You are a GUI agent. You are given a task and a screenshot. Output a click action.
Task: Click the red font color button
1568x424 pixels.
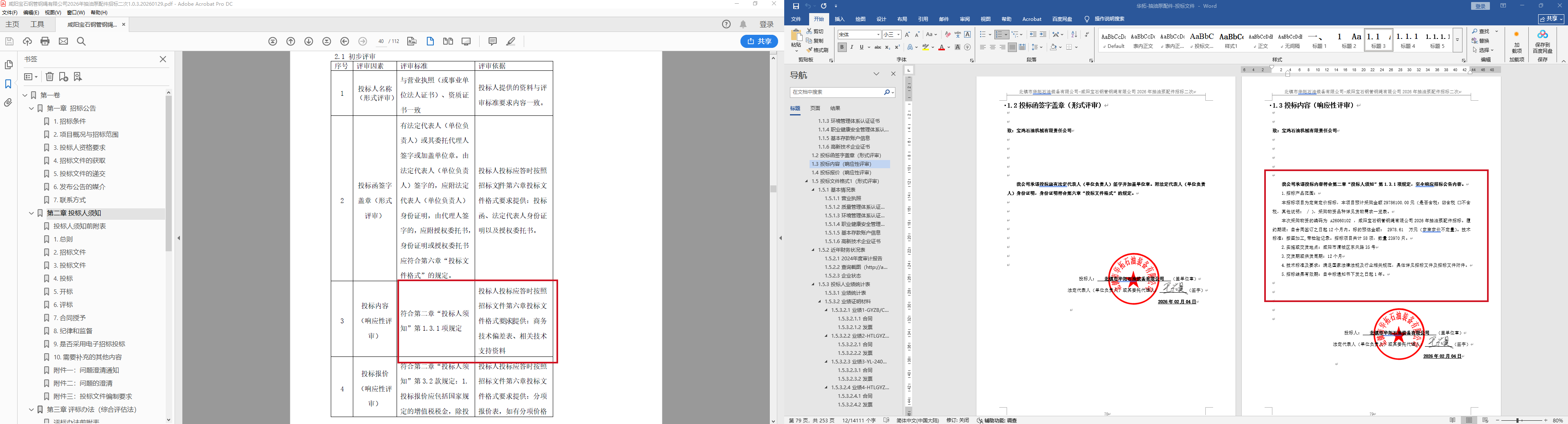942,47
